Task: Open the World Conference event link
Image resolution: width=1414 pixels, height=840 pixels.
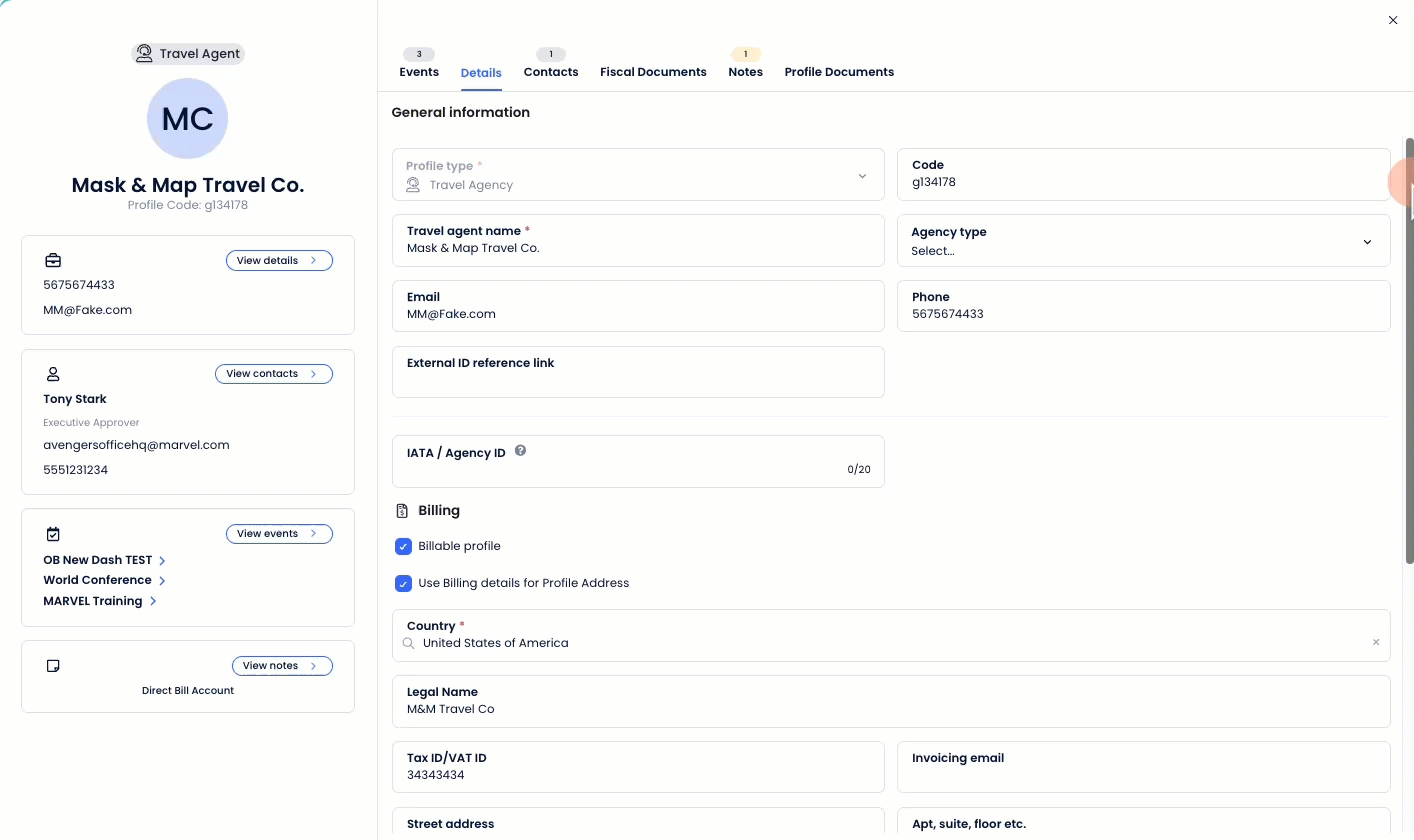Action: [x=98, y=580]
